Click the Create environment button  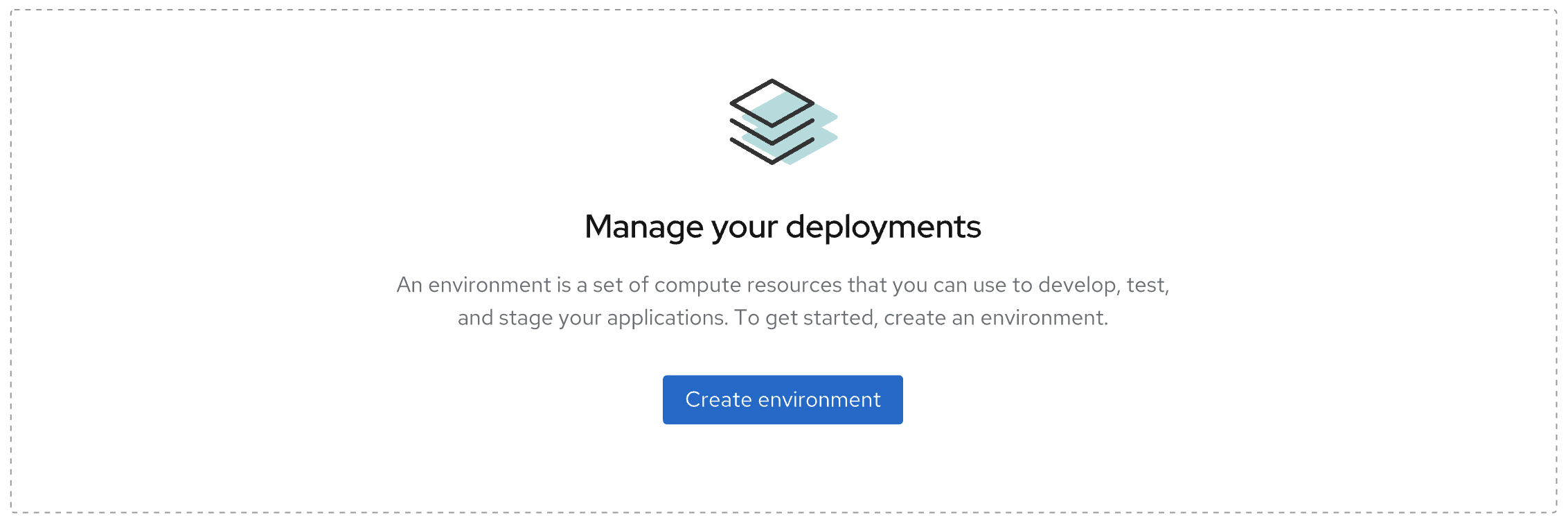click(783, 400)
